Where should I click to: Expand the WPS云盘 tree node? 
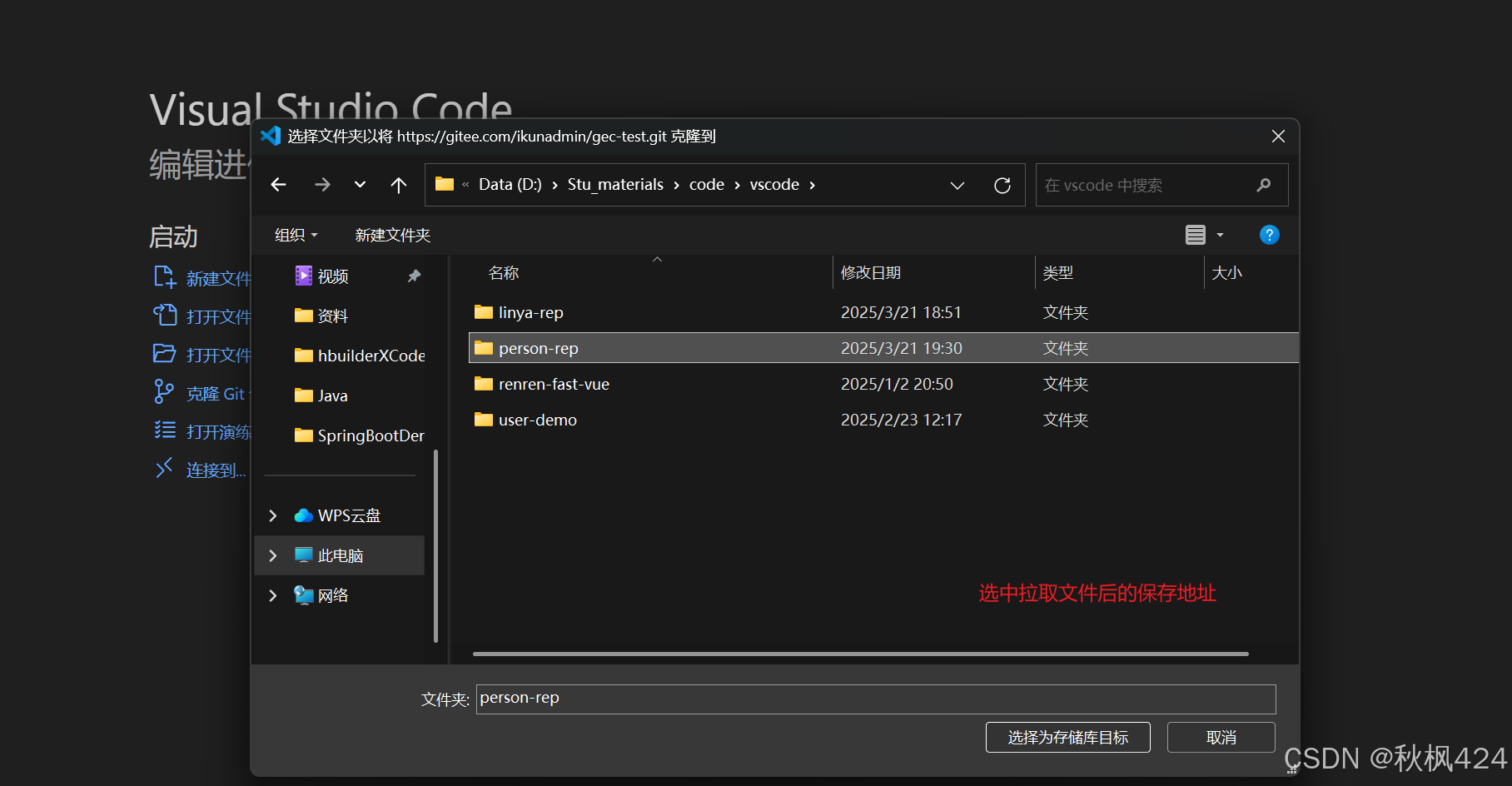(x=272, y=515)
